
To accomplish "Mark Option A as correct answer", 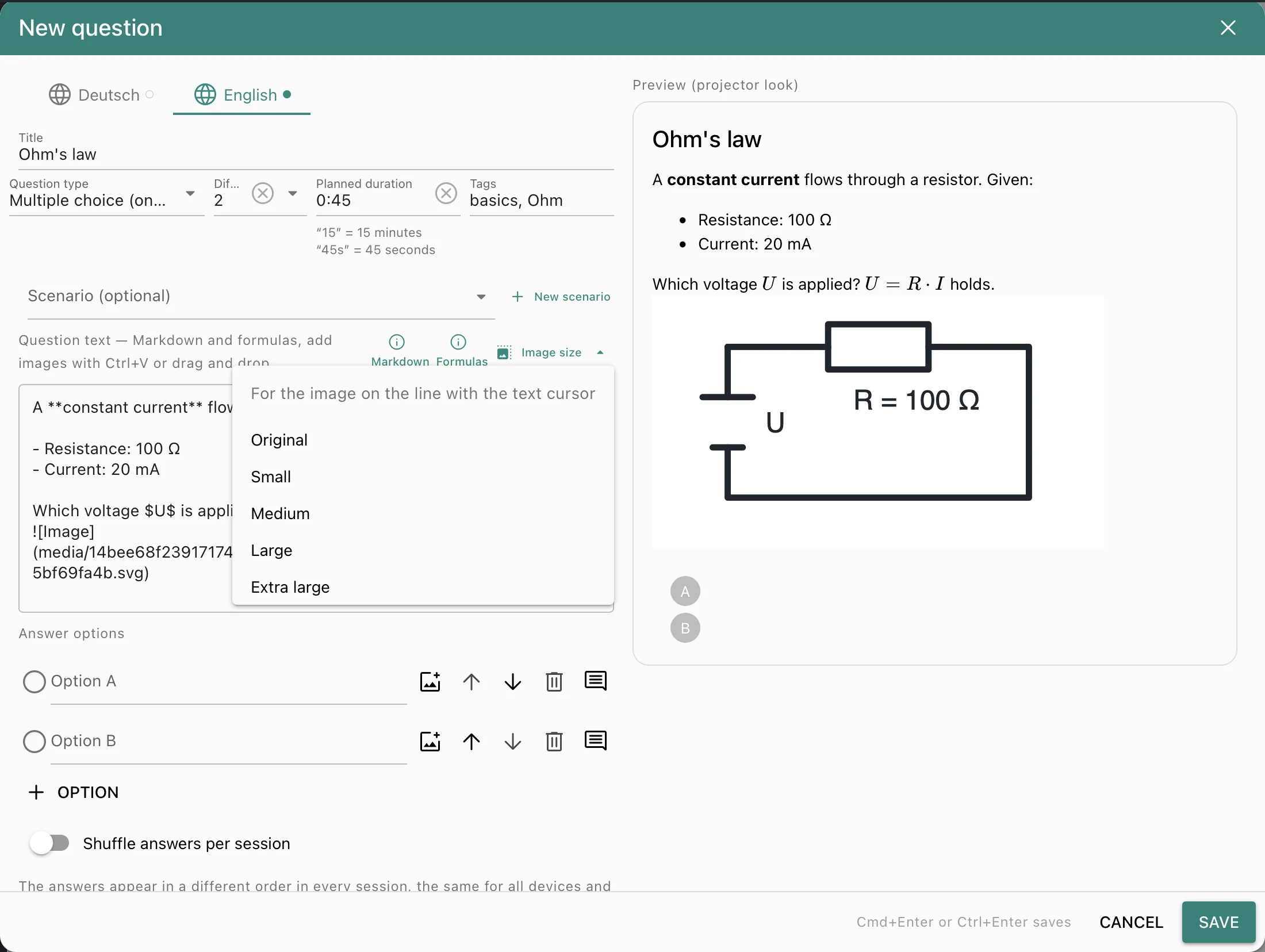I will pos(34,682).
